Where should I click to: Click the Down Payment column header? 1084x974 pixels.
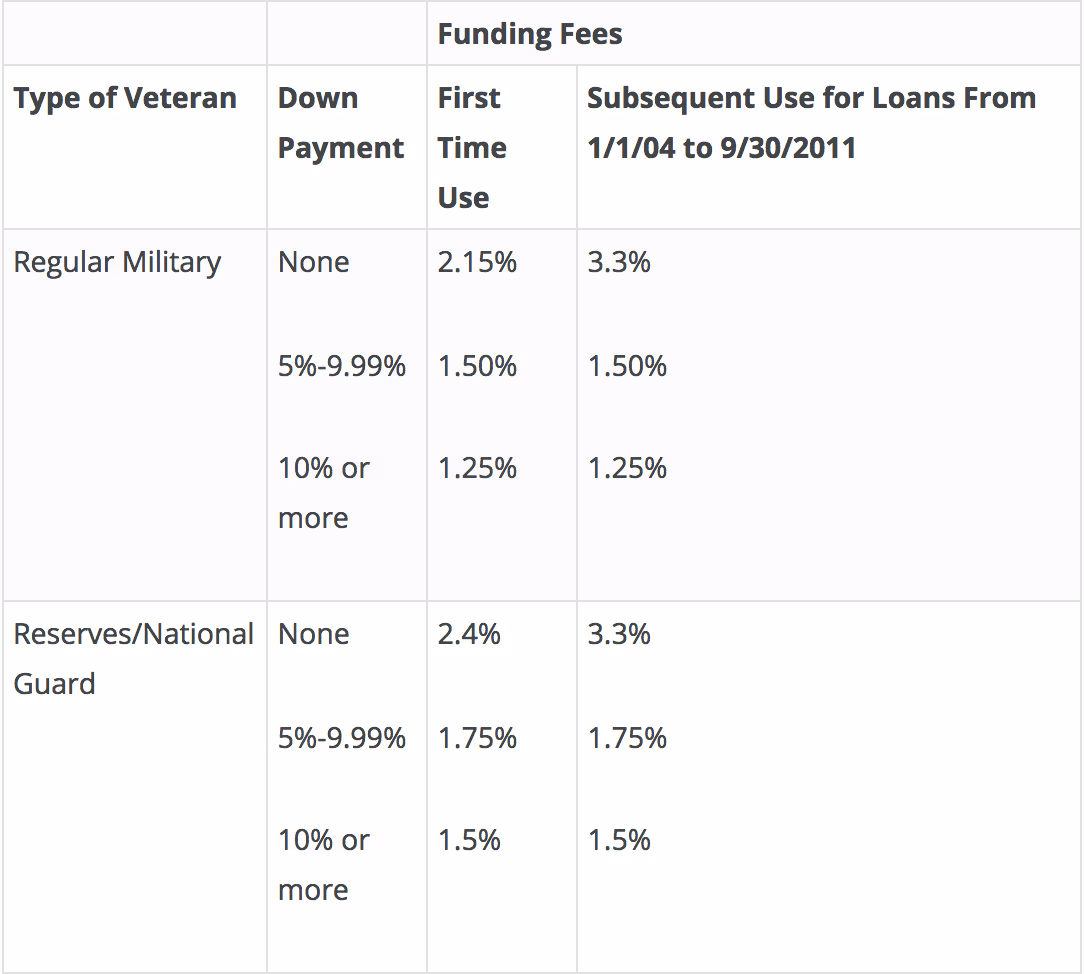point(340,123)
